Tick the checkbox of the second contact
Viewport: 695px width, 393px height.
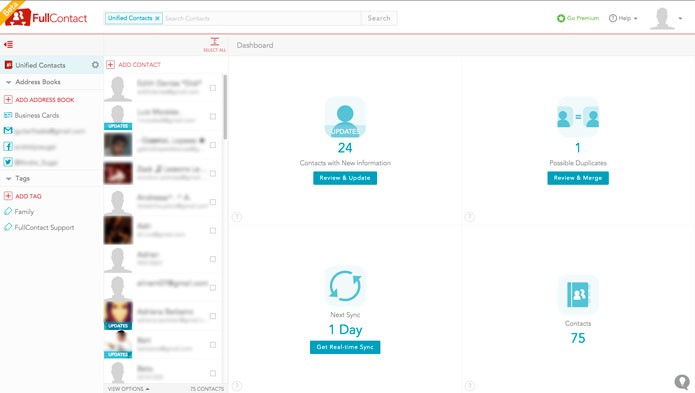tap(213, 117)
